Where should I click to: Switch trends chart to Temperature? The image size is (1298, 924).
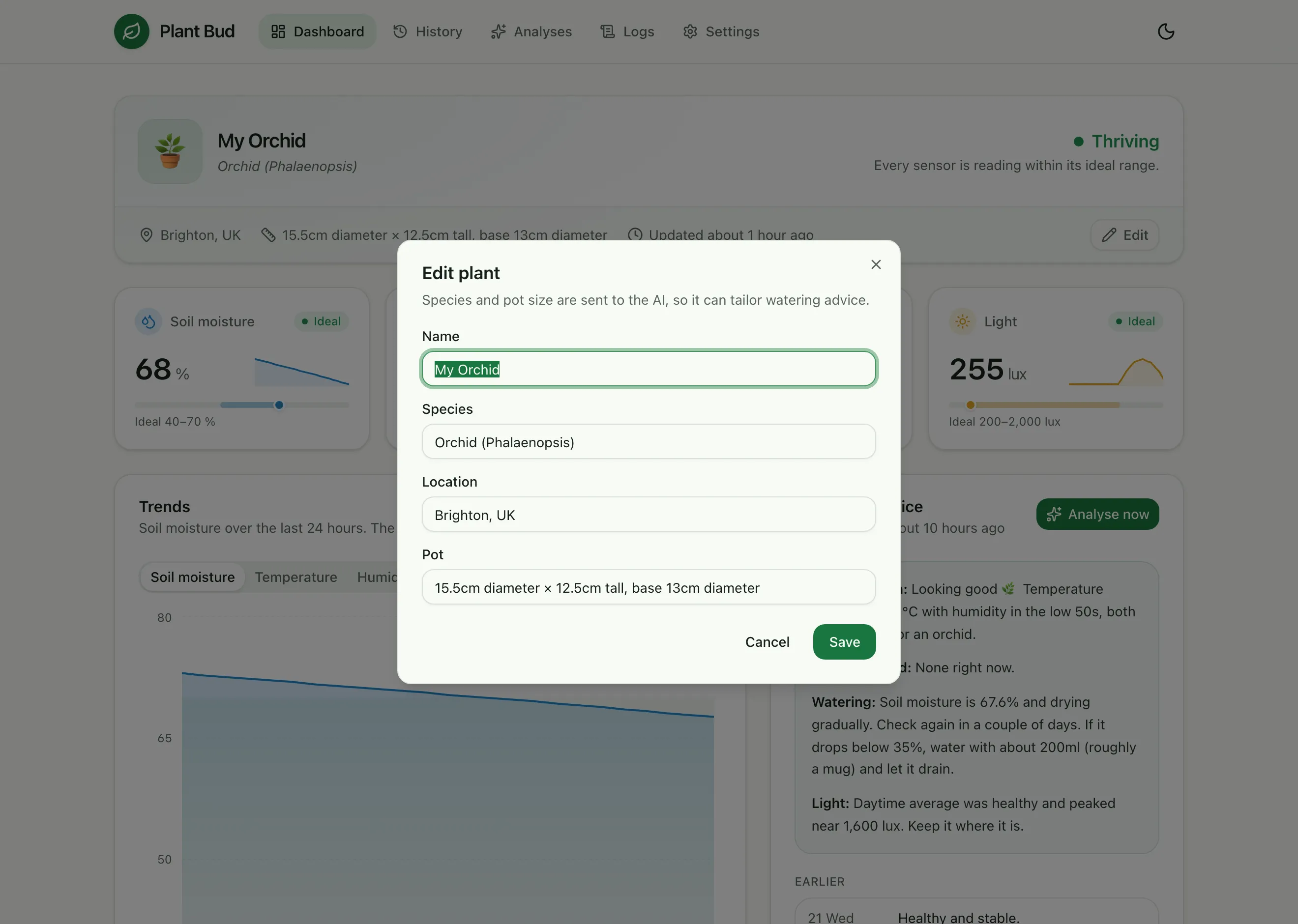tap(296, 577)
